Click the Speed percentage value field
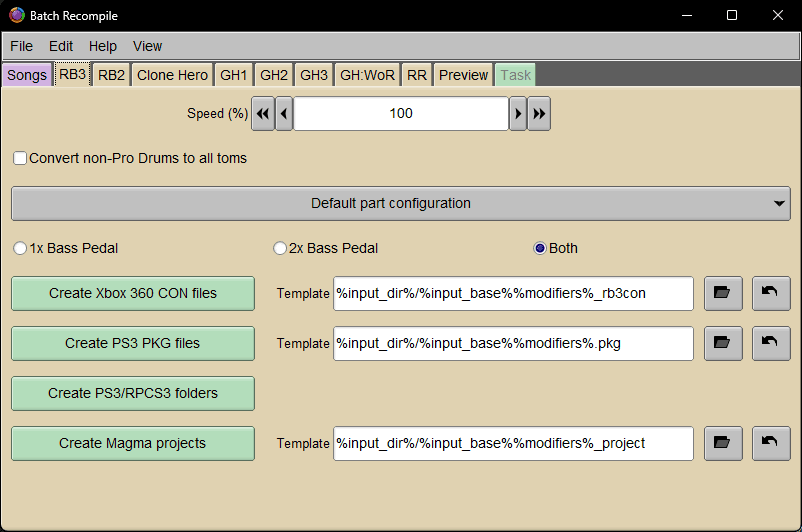Viewport: 802px width, 532px height. tap(400, 114)
